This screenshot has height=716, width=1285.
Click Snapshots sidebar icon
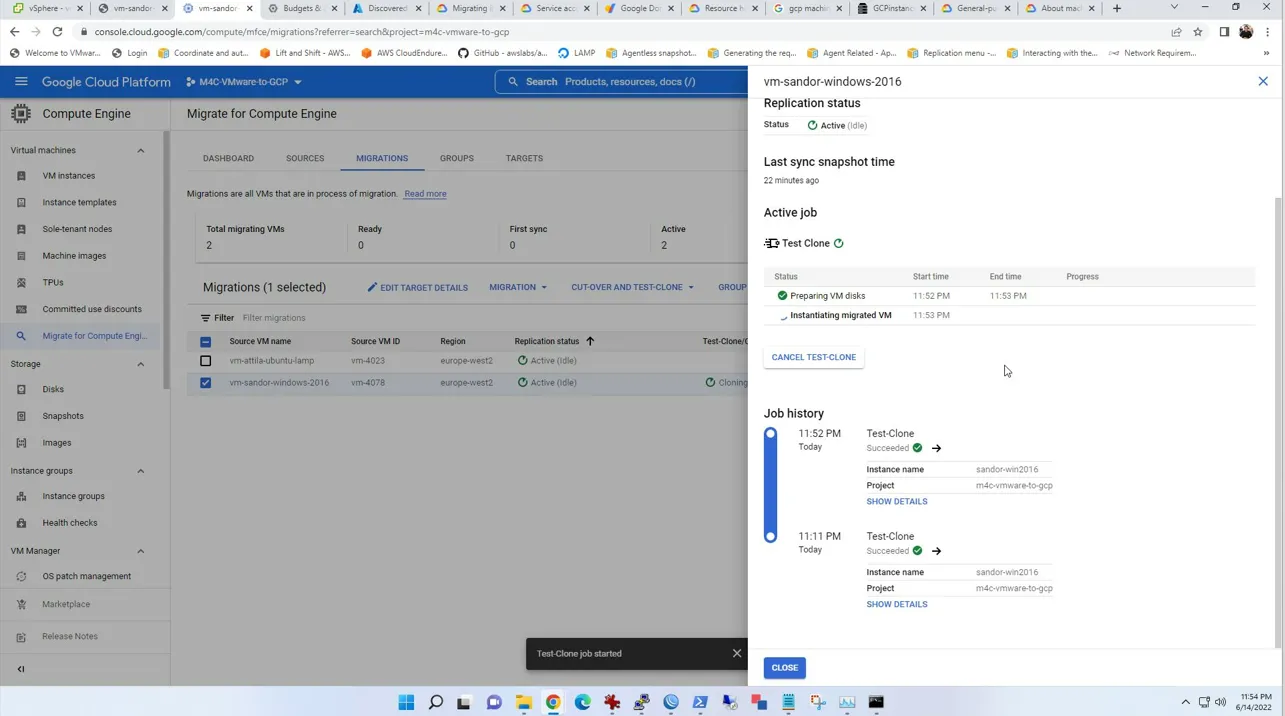[21, 416]
